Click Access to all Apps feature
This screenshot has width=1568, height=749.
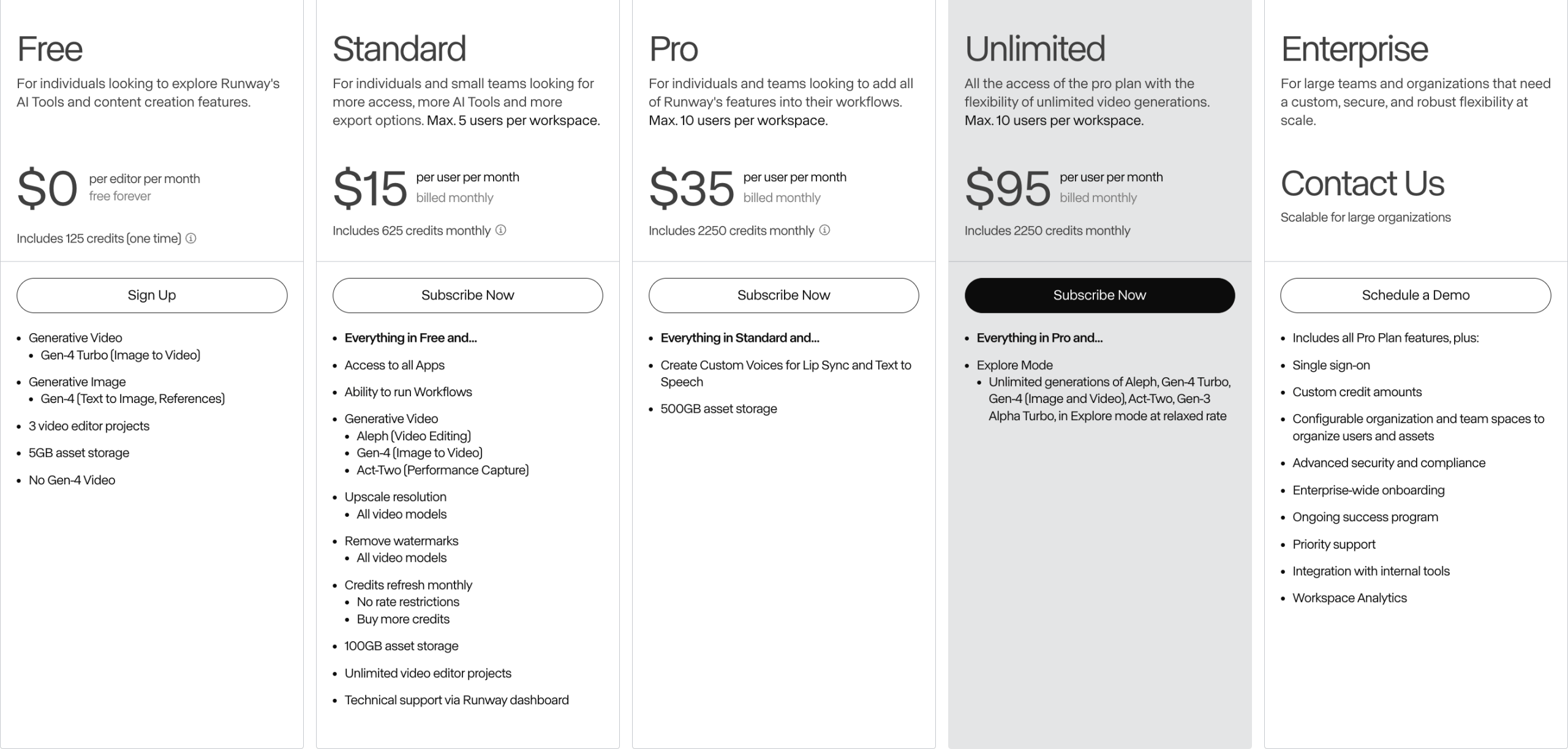[394, 365]
